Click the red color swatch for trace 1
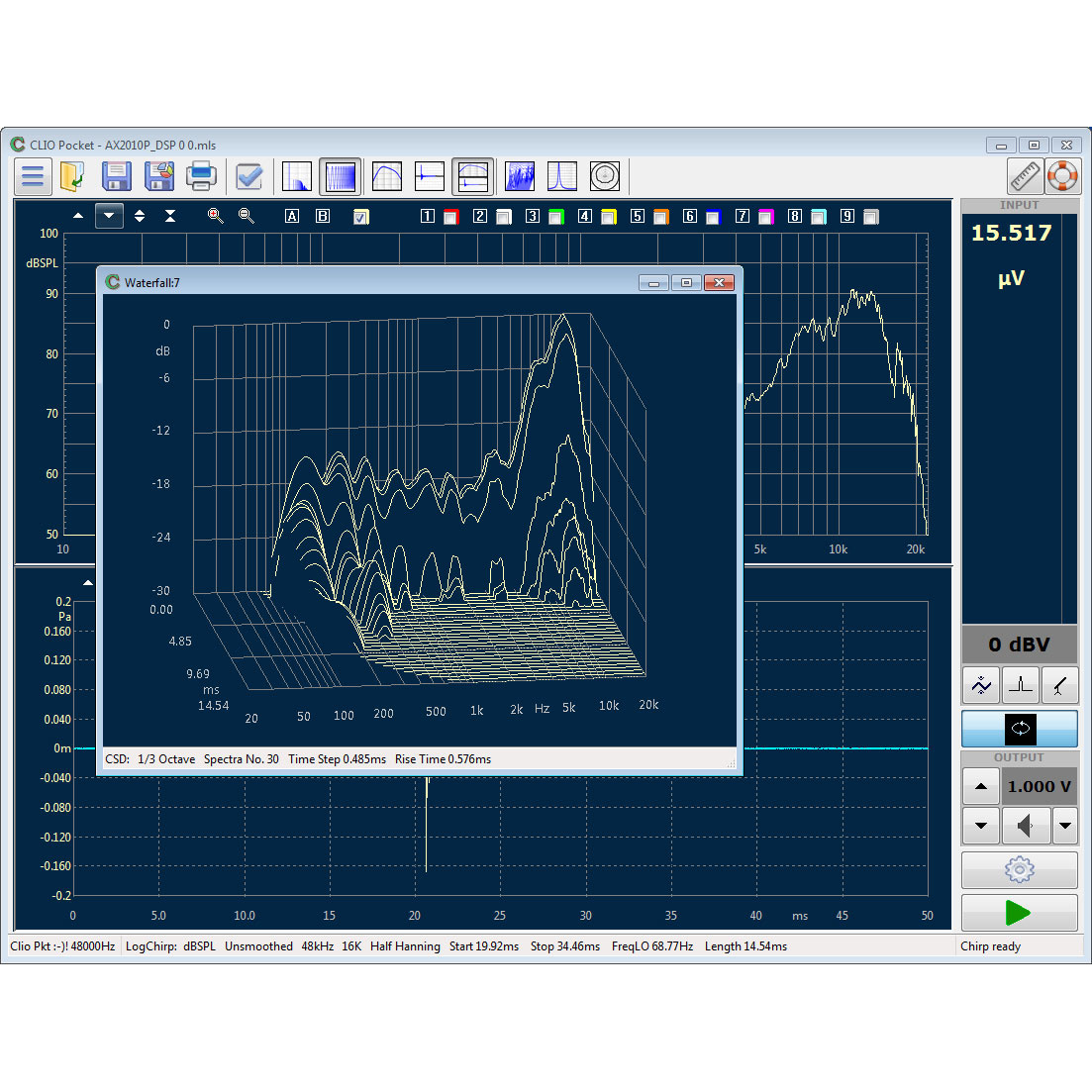The width and height of the screenshot is (1092, 1092). (450, 215)
